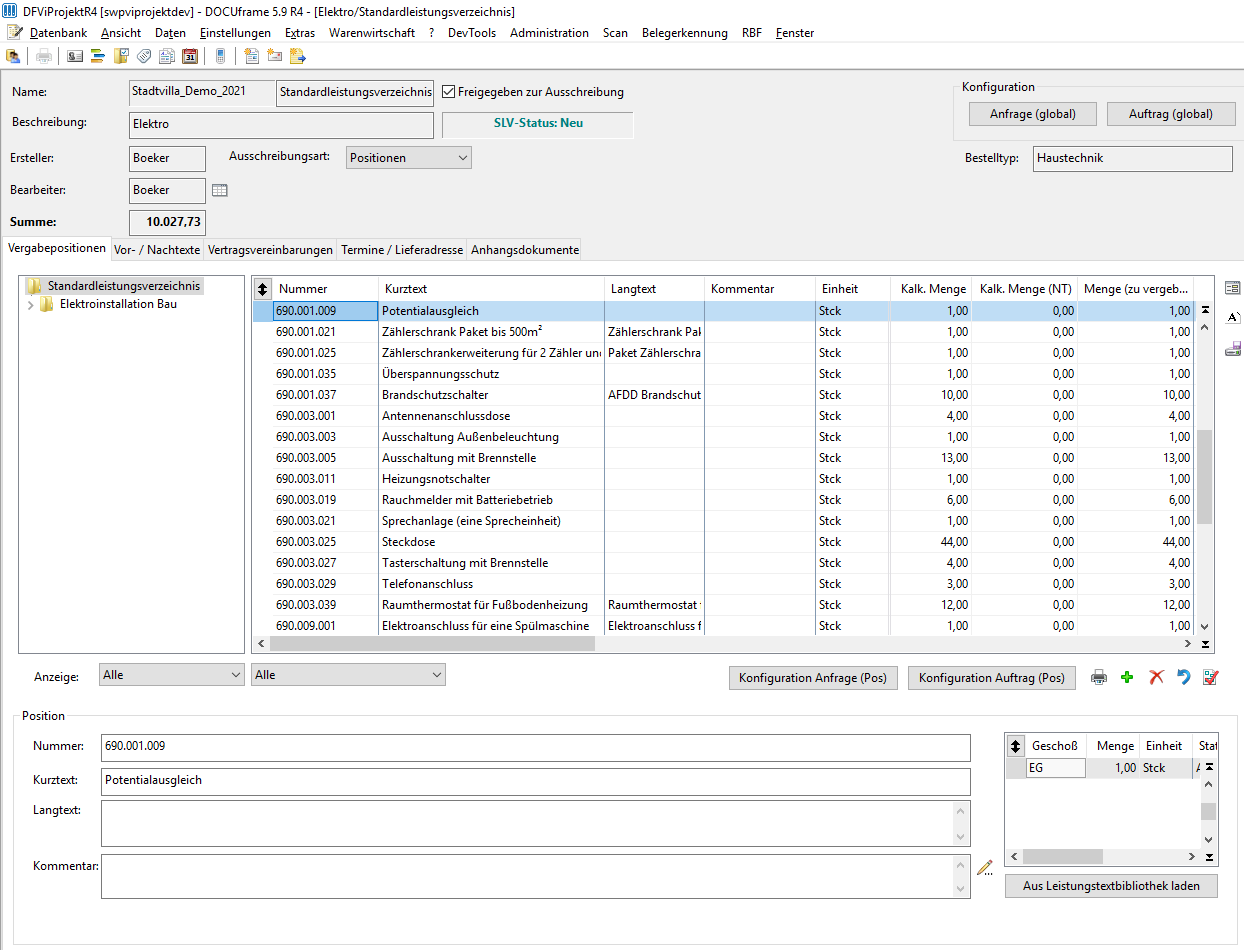The height and width of the screenshot is (950, 1244).
Task: Click the text 'A' icon right of table
Action: pos(1233,318)
